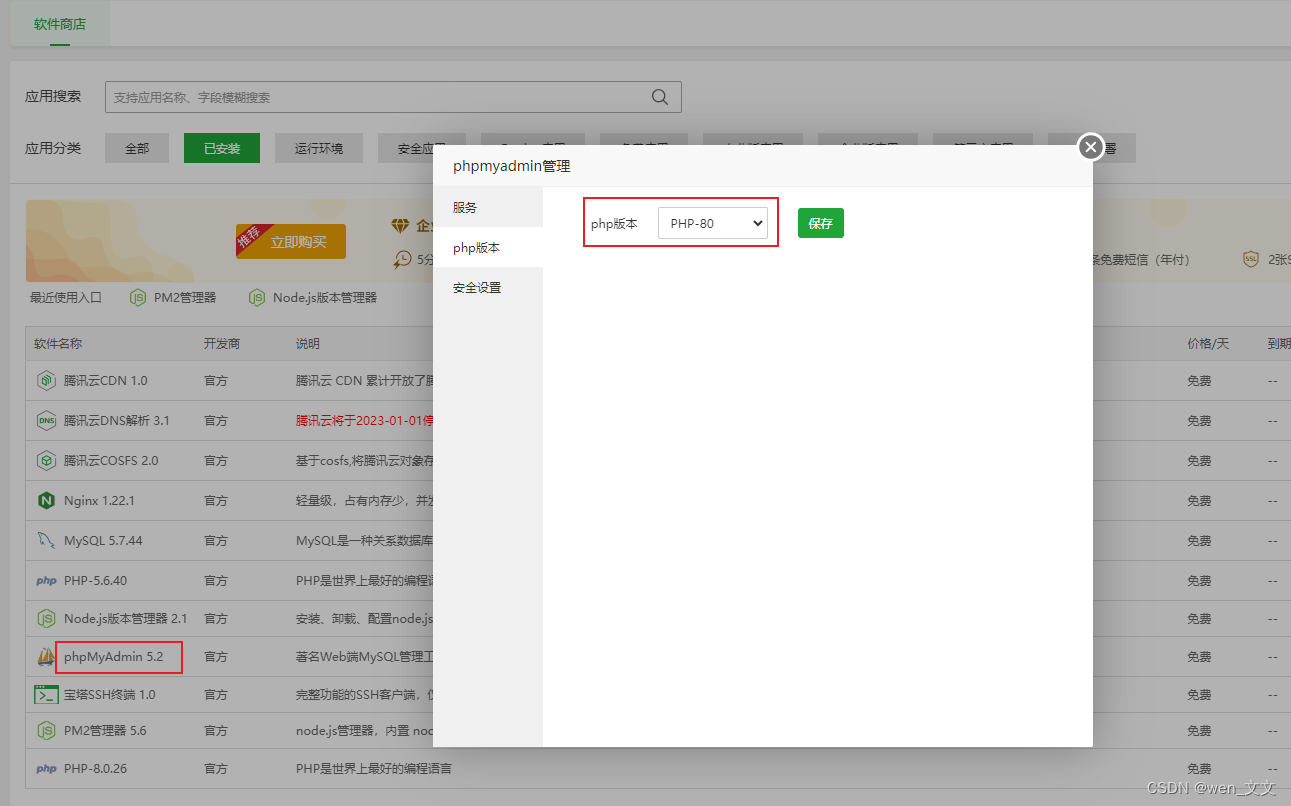
Task: Click the 宝塔SSH终端 1.0 name
Action: [x=110, y=694]
